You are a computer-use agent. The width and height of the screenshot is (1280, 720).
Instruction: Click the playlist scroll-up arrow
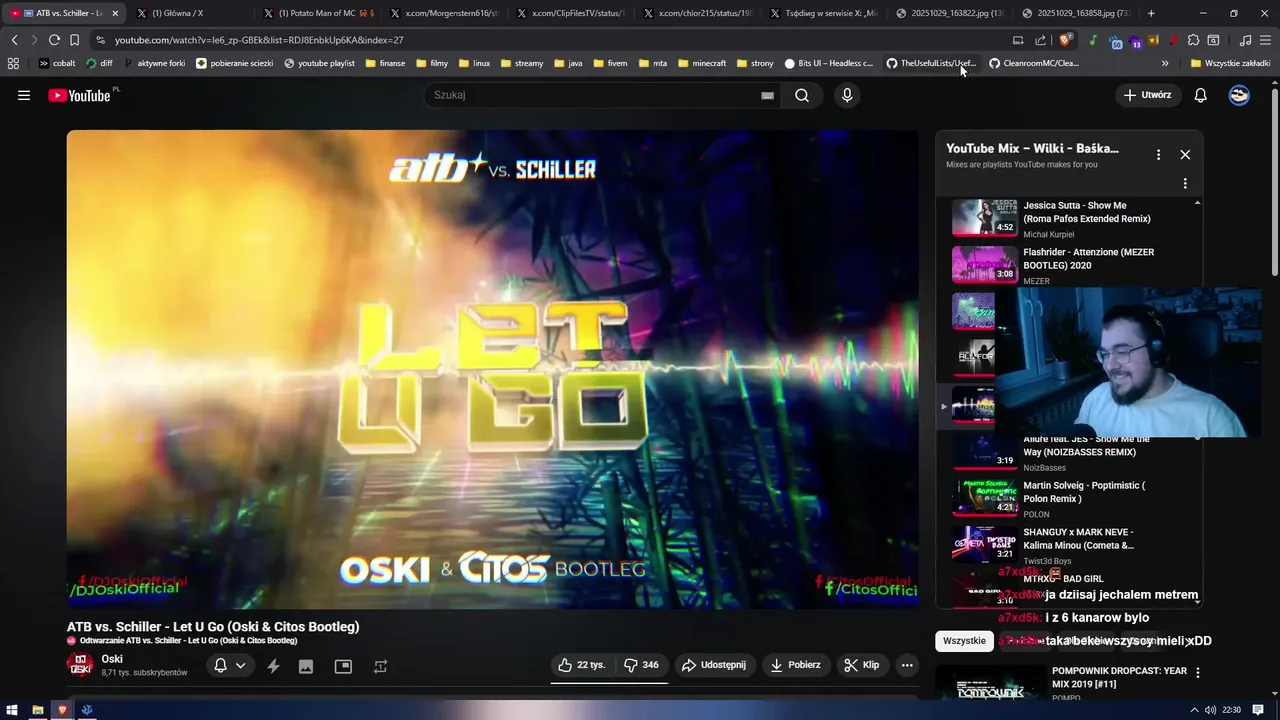tap(1197, 203)
